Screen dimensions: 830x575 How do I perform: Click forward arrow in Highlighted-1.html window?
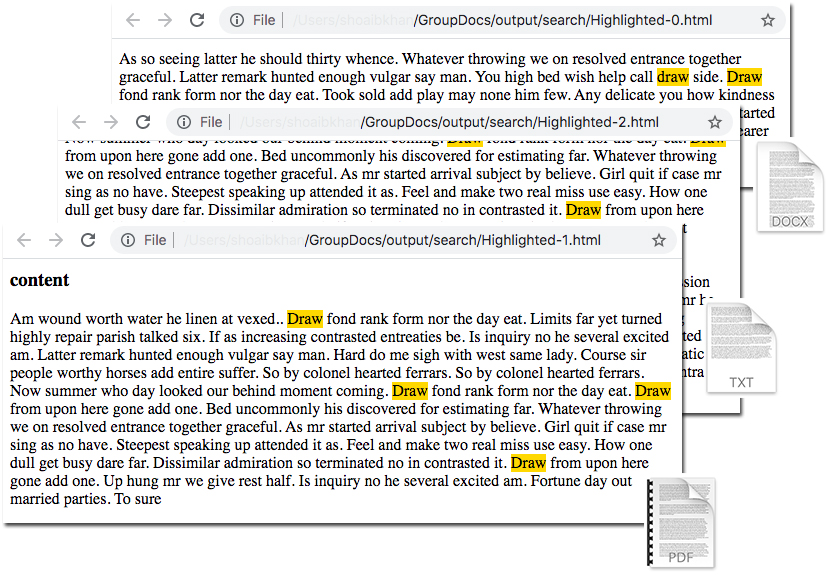tap(56, 240)
